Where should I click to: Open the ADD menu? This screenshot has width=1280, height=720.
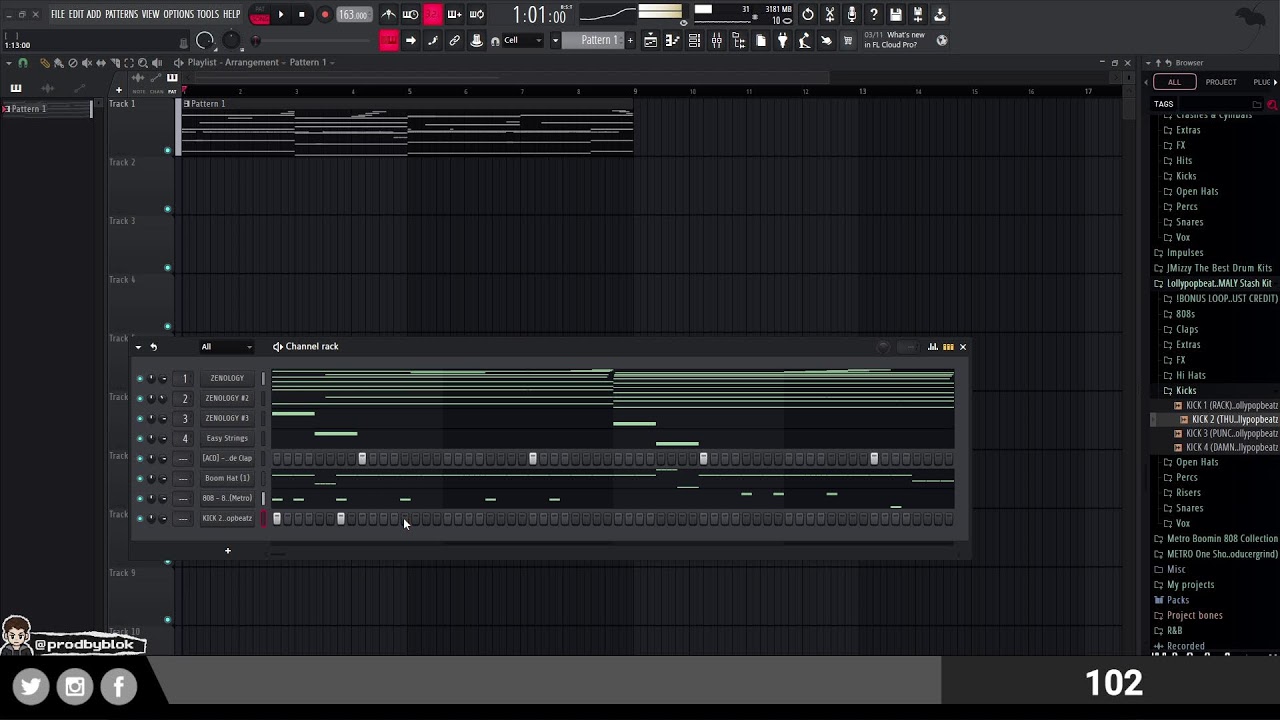click(94, 14)
